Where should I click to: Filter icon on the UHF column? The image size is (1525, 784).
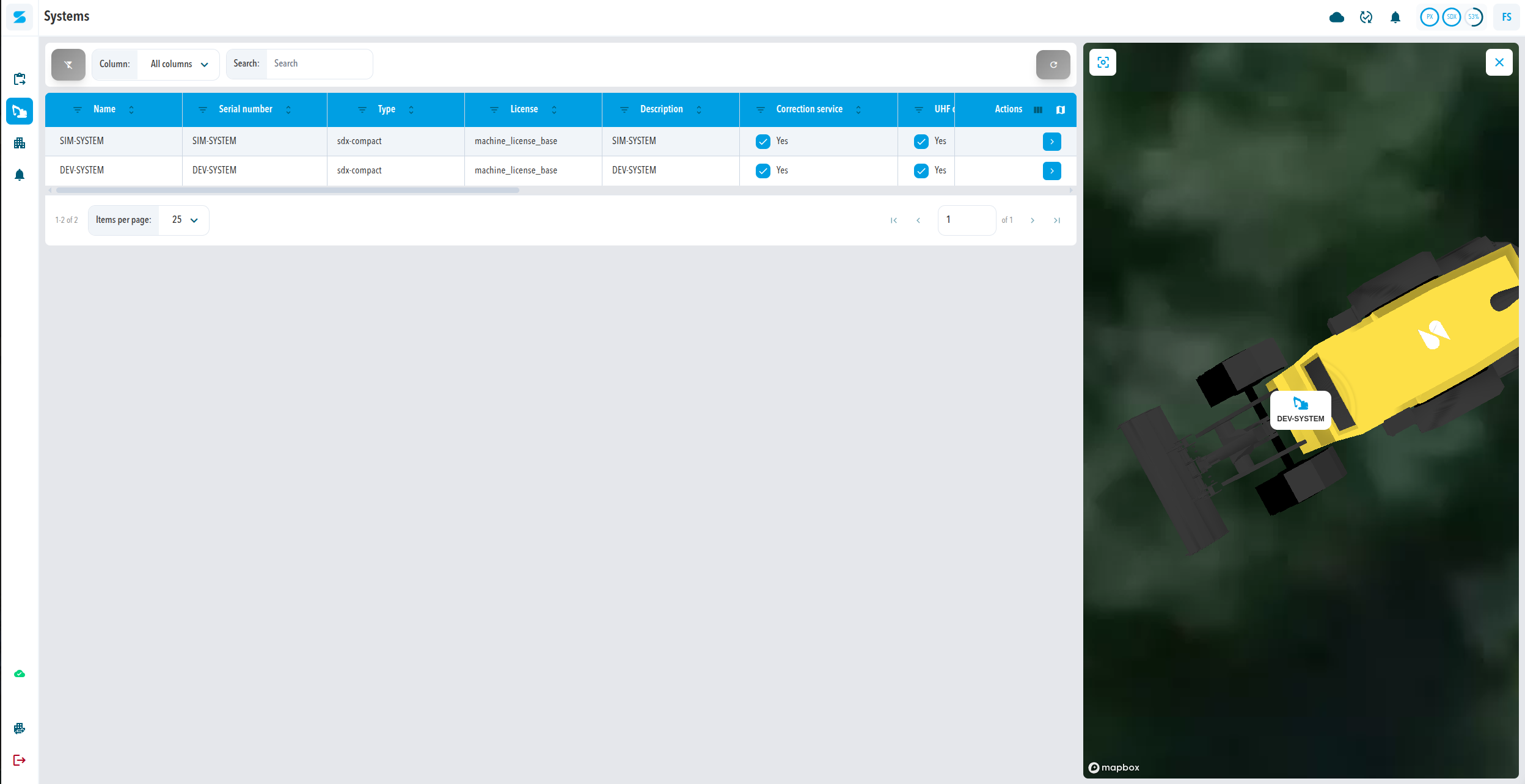[919, 110]
